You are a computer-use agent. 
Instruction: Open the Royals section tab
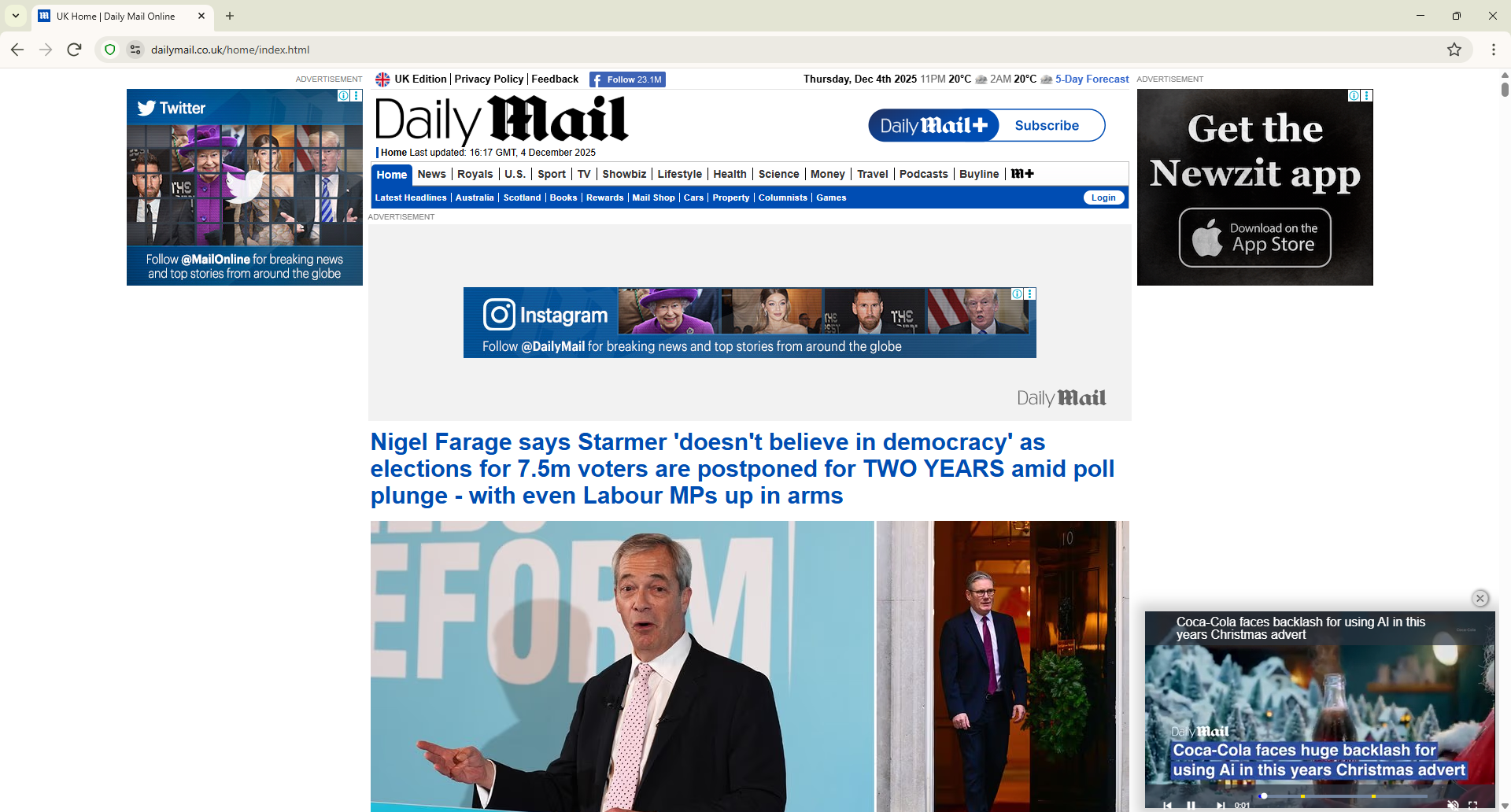click(475, 174)
